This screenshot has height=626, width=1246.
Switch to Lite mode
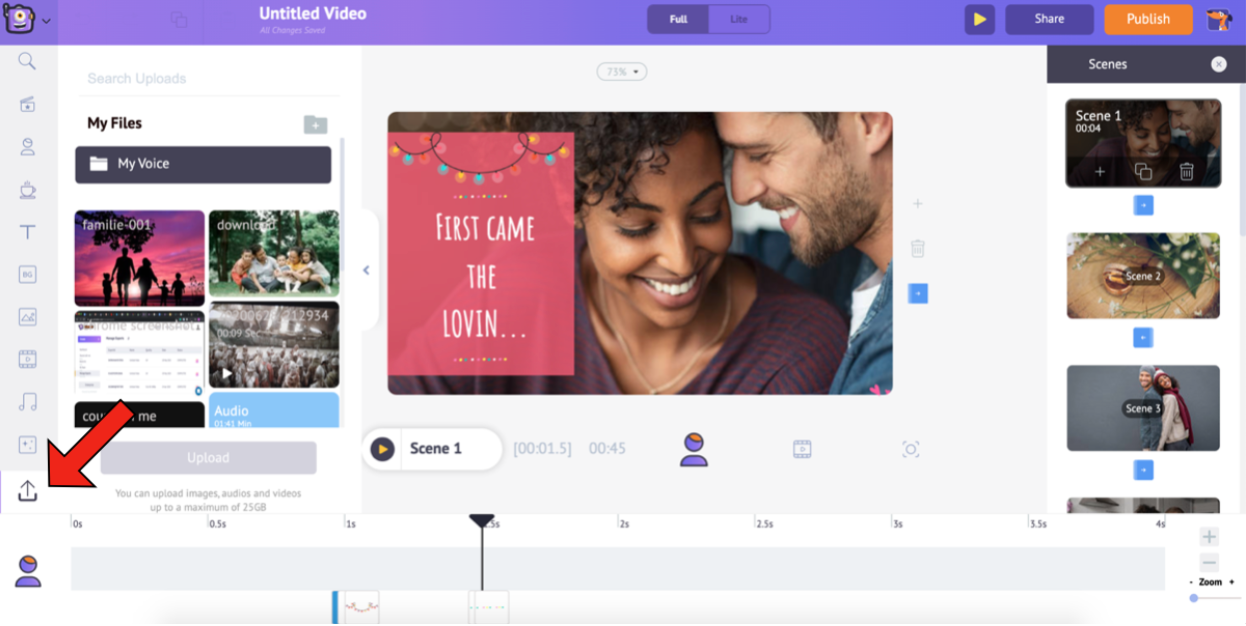(x=739, y=19)
